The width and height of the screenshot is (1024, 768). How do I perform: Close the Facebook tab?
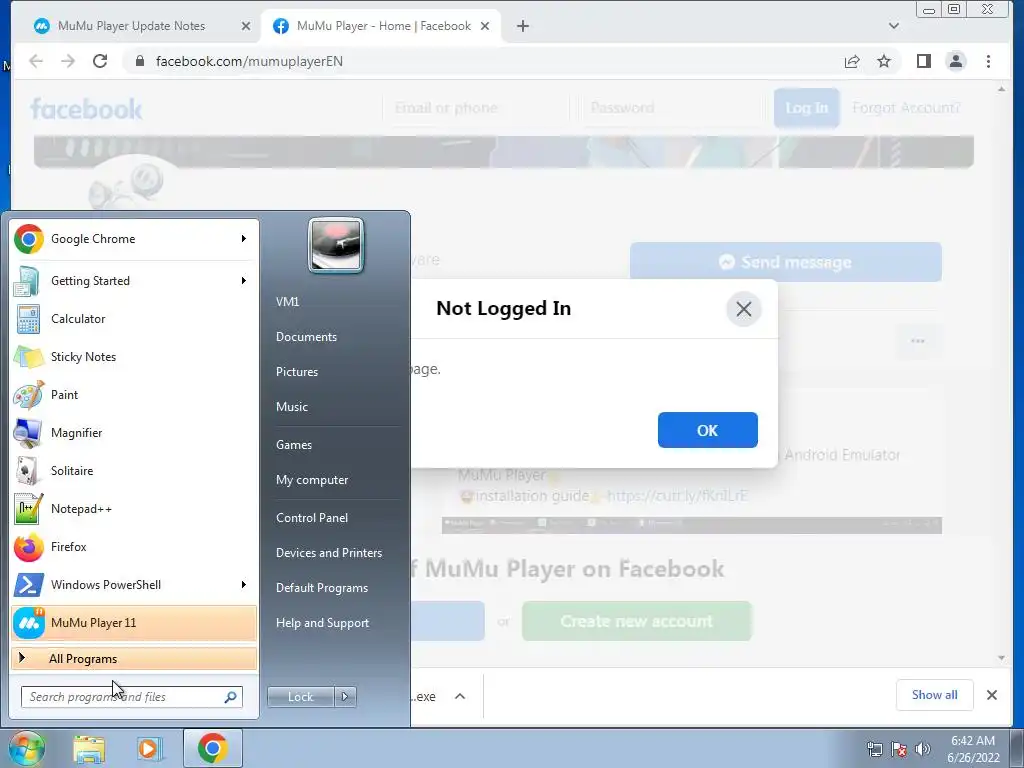(x=485, y=26)
